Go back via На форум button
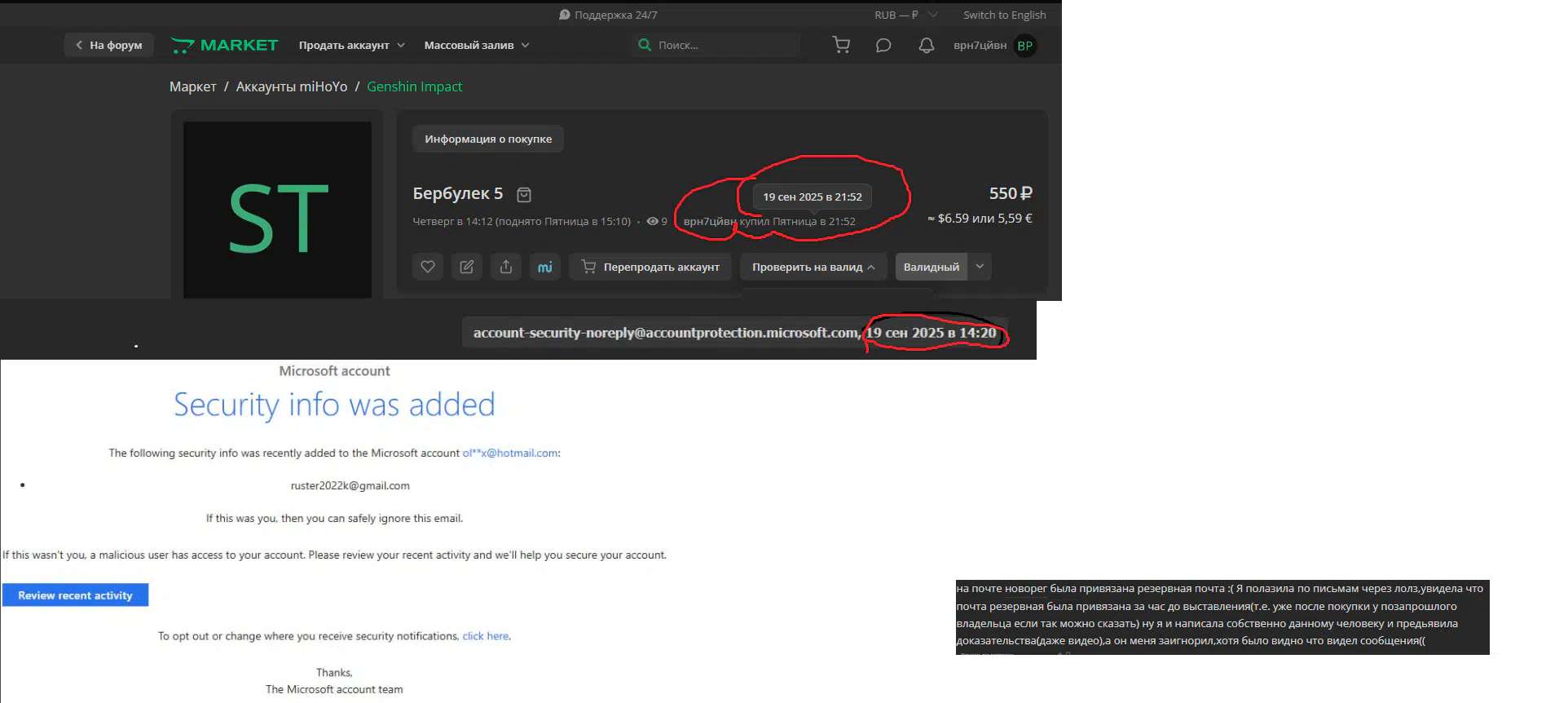The image size is (1568, 703). tap(108, 45)
